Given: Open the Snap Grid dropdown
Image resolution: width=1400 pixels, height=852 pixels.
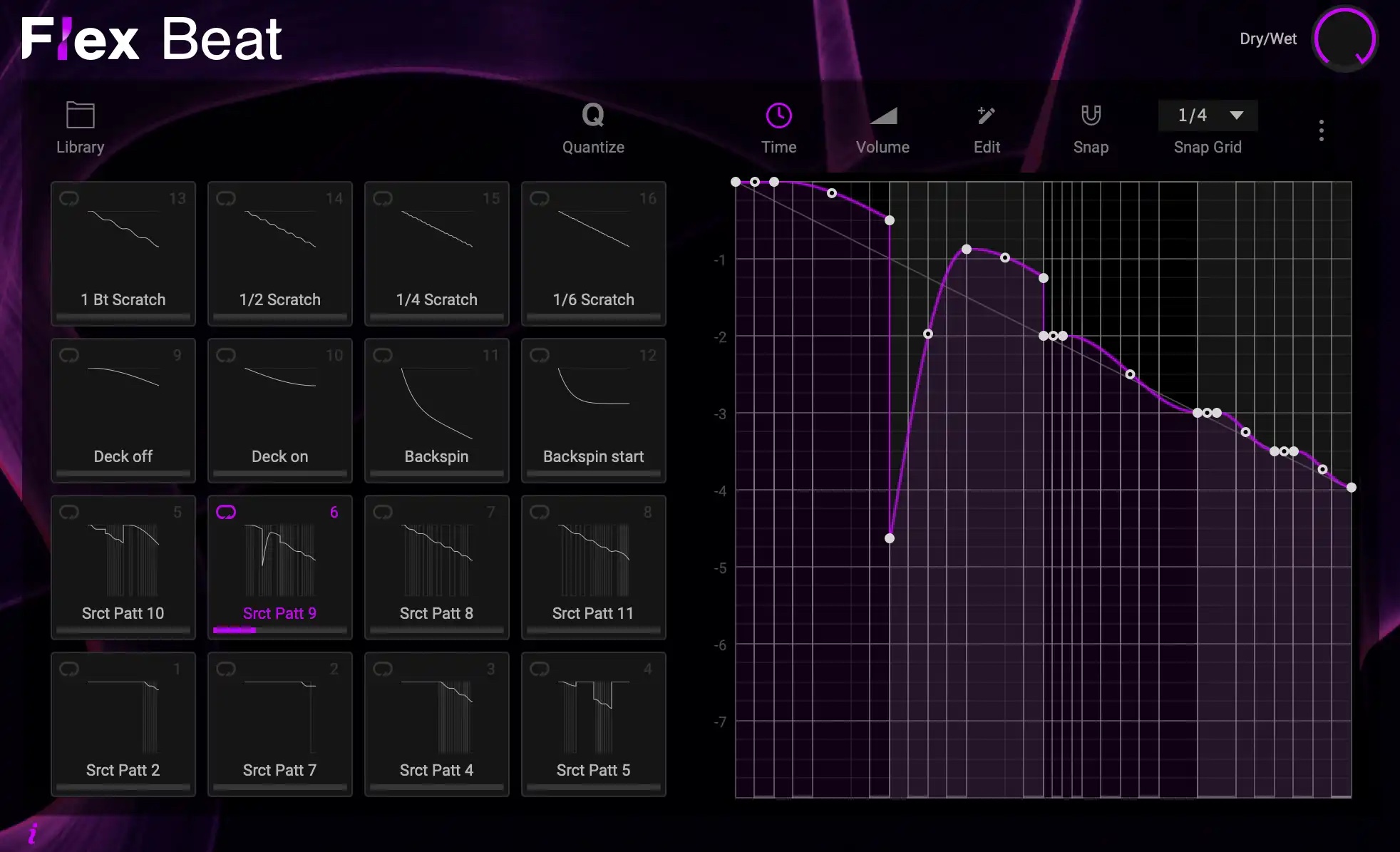Looking at the screenshot, I should pos(1206,116).
